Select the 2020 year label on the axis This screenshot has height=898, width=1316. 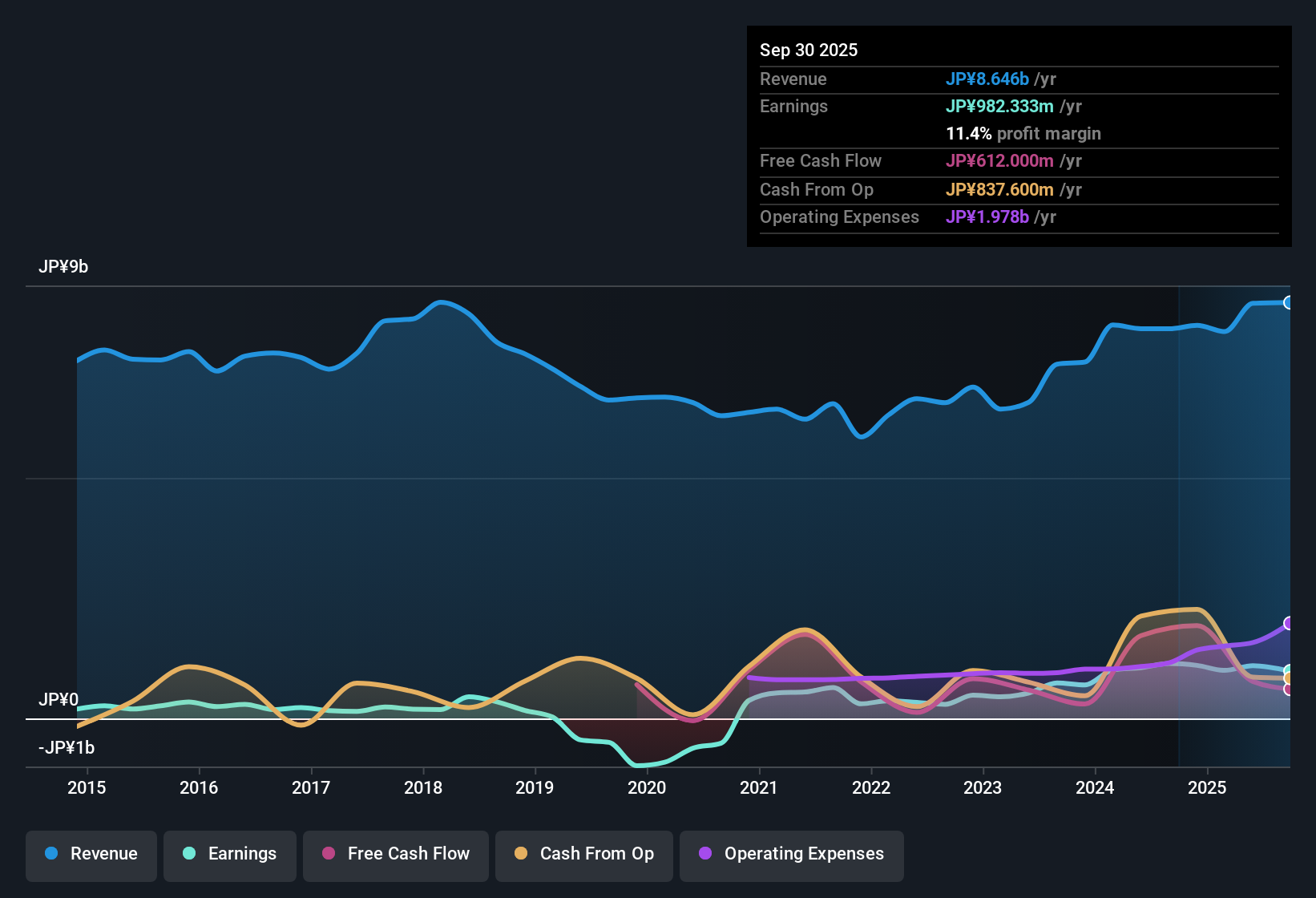[x=647, y=788]
